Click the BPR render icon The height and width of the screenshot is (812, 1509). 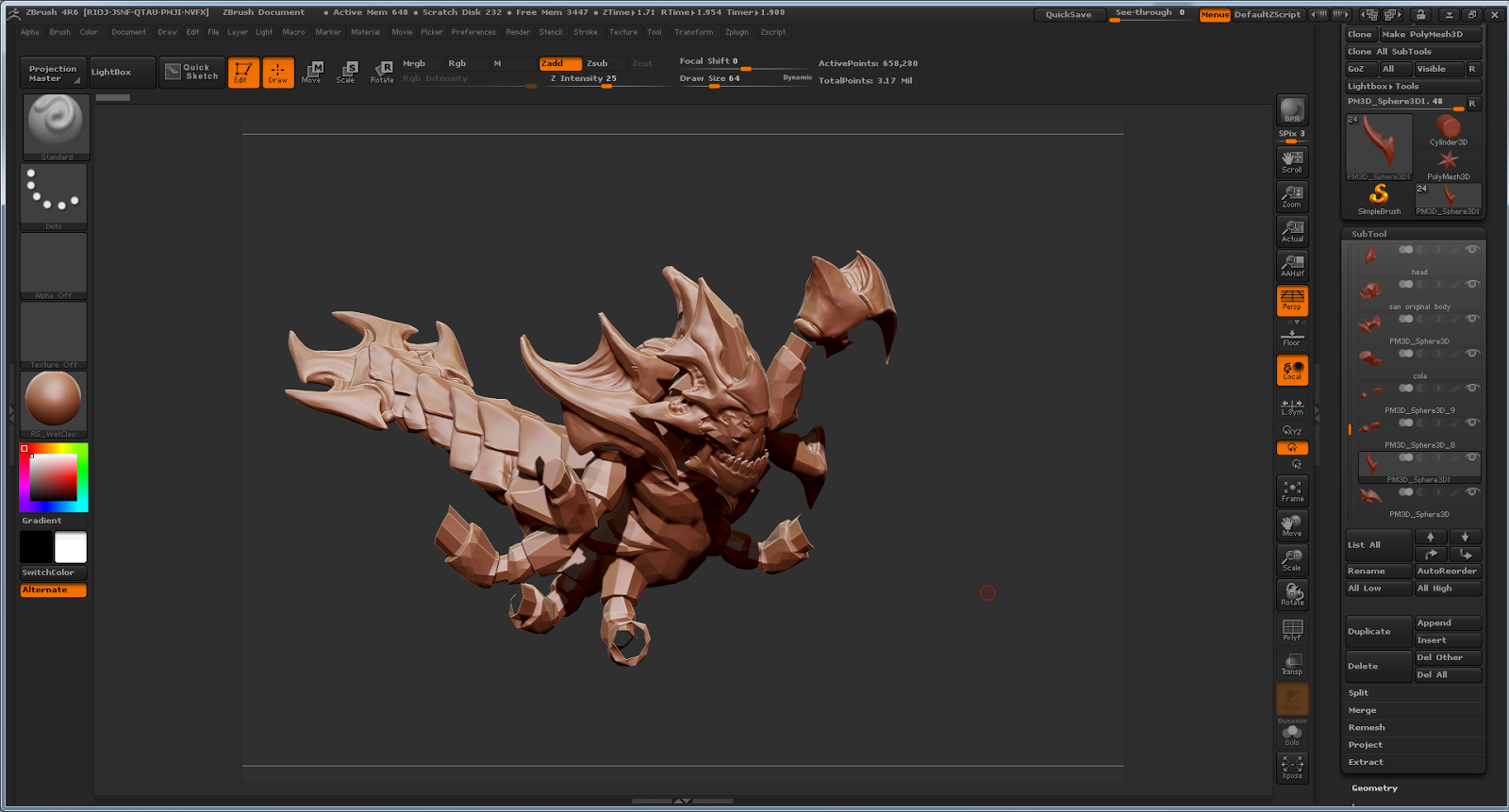[x=1292, y=110]
